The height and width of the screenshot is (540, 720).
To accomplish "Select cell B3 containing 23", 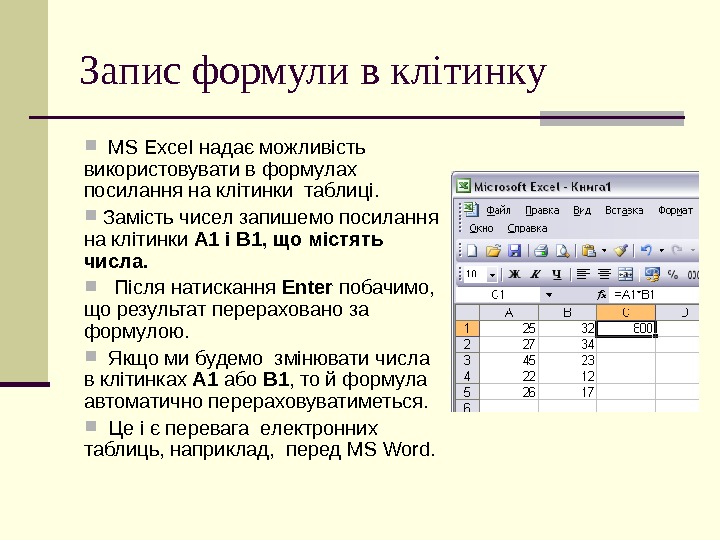I will 567,360.
